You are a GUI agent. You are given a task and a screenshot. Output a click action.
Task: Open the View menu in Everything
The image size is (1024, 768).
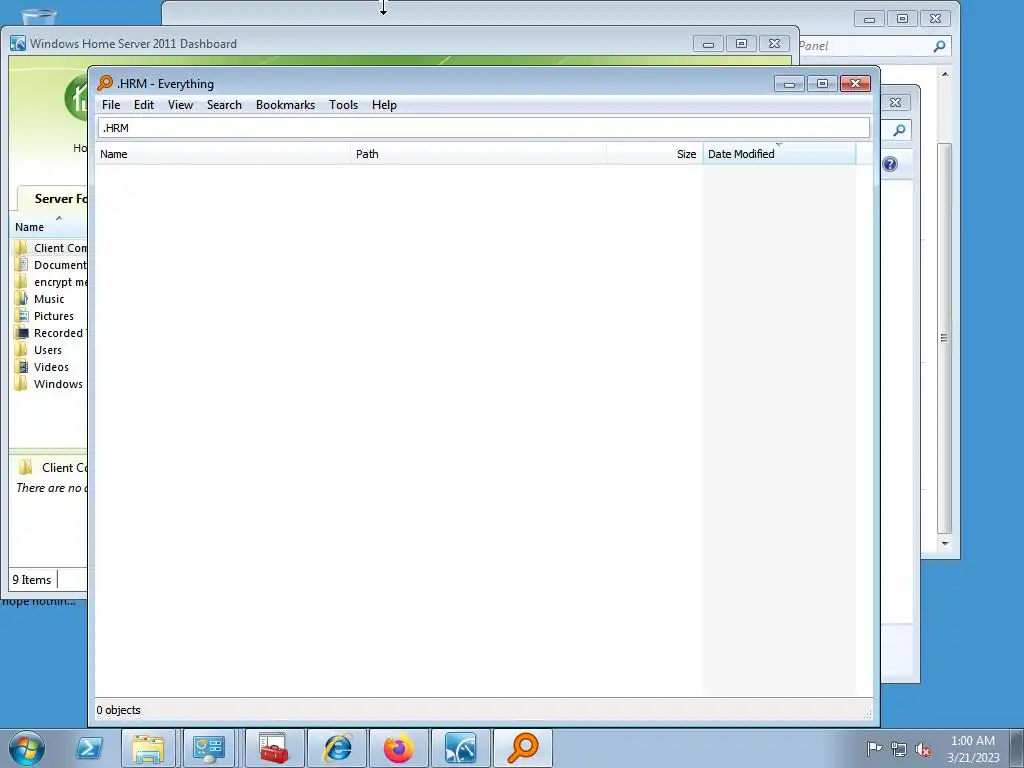pos(180,105)
